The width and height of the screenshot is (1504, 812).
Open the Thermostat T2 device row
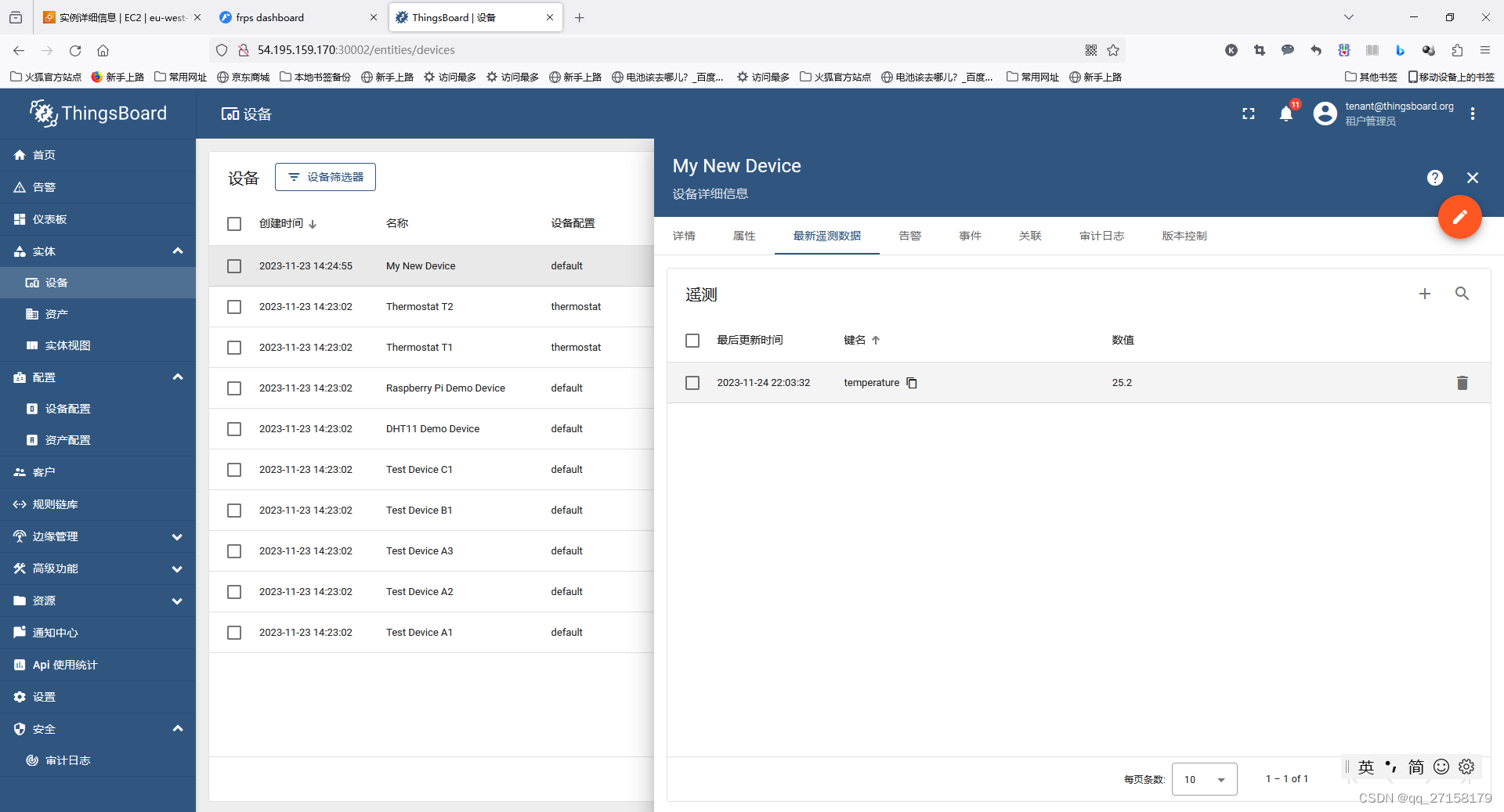click(432, 307)
